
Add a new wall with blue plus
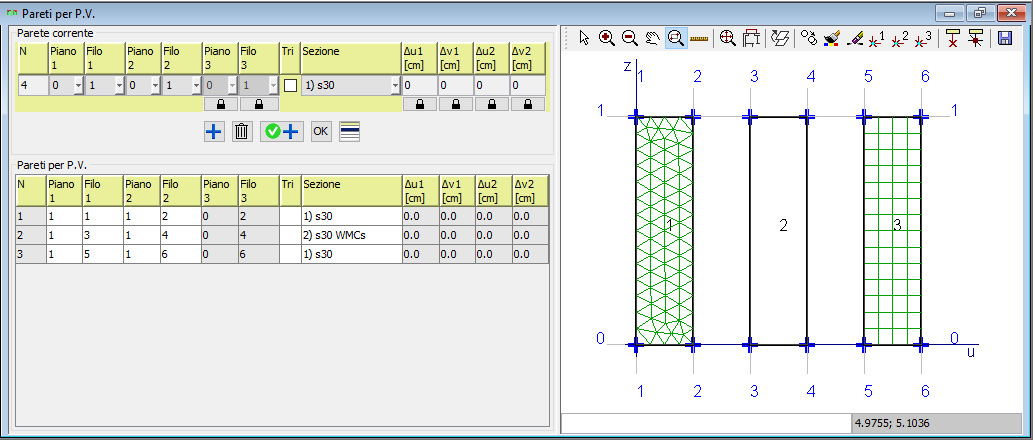coord(214,132)
